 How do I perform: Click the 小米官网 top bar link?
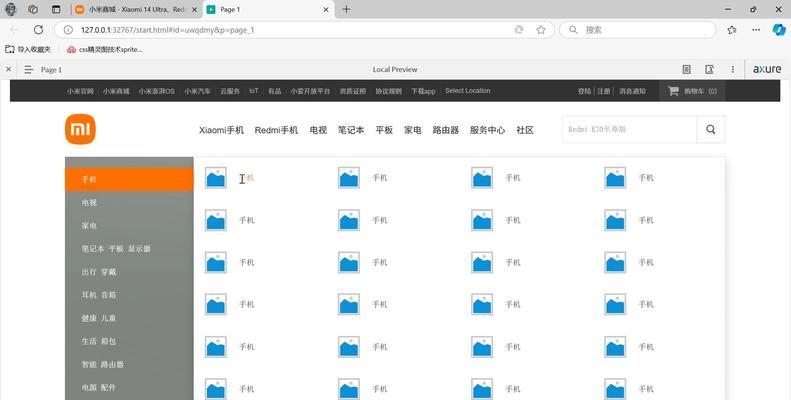(80, 91)
